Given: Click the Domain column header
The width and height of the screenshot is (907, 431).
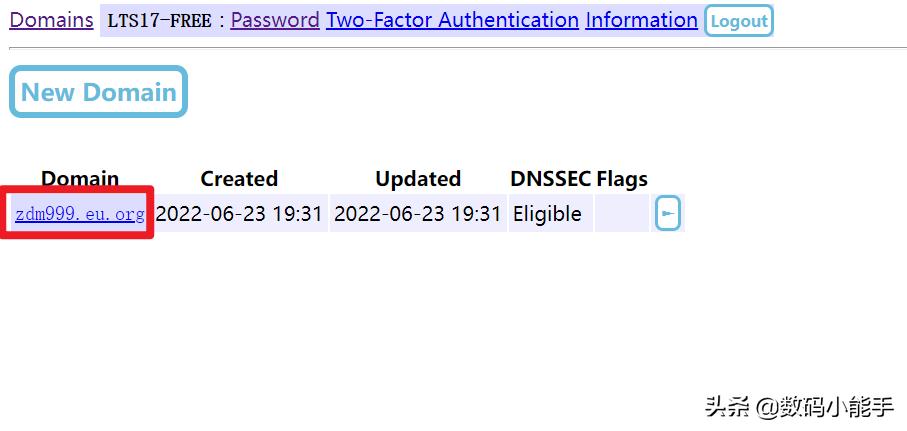Looking at the screenshot, I should tap(80, 179).
